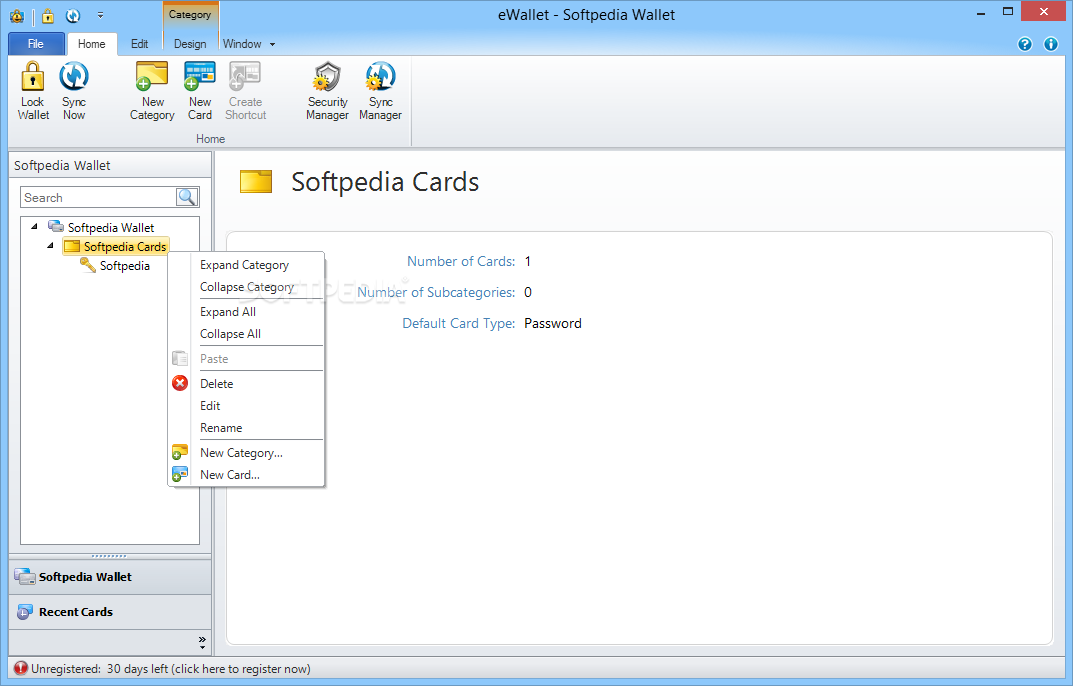Choose Delete text in context menu

(216, 383)
